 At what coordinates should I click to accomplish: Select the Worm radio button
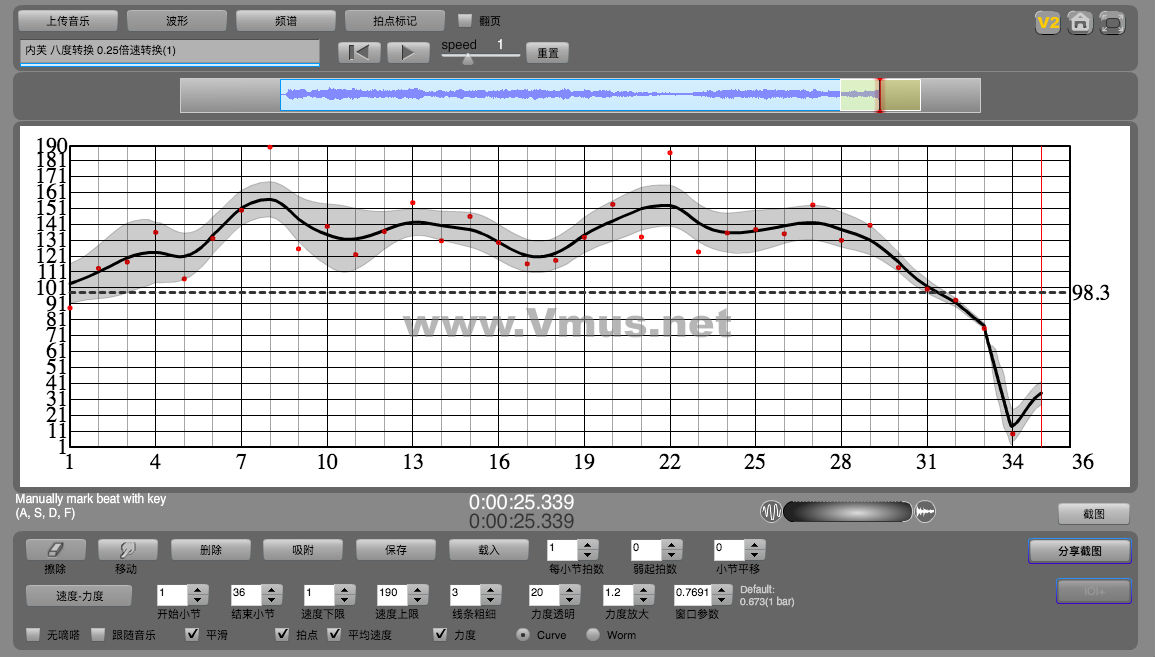[593, 635]
